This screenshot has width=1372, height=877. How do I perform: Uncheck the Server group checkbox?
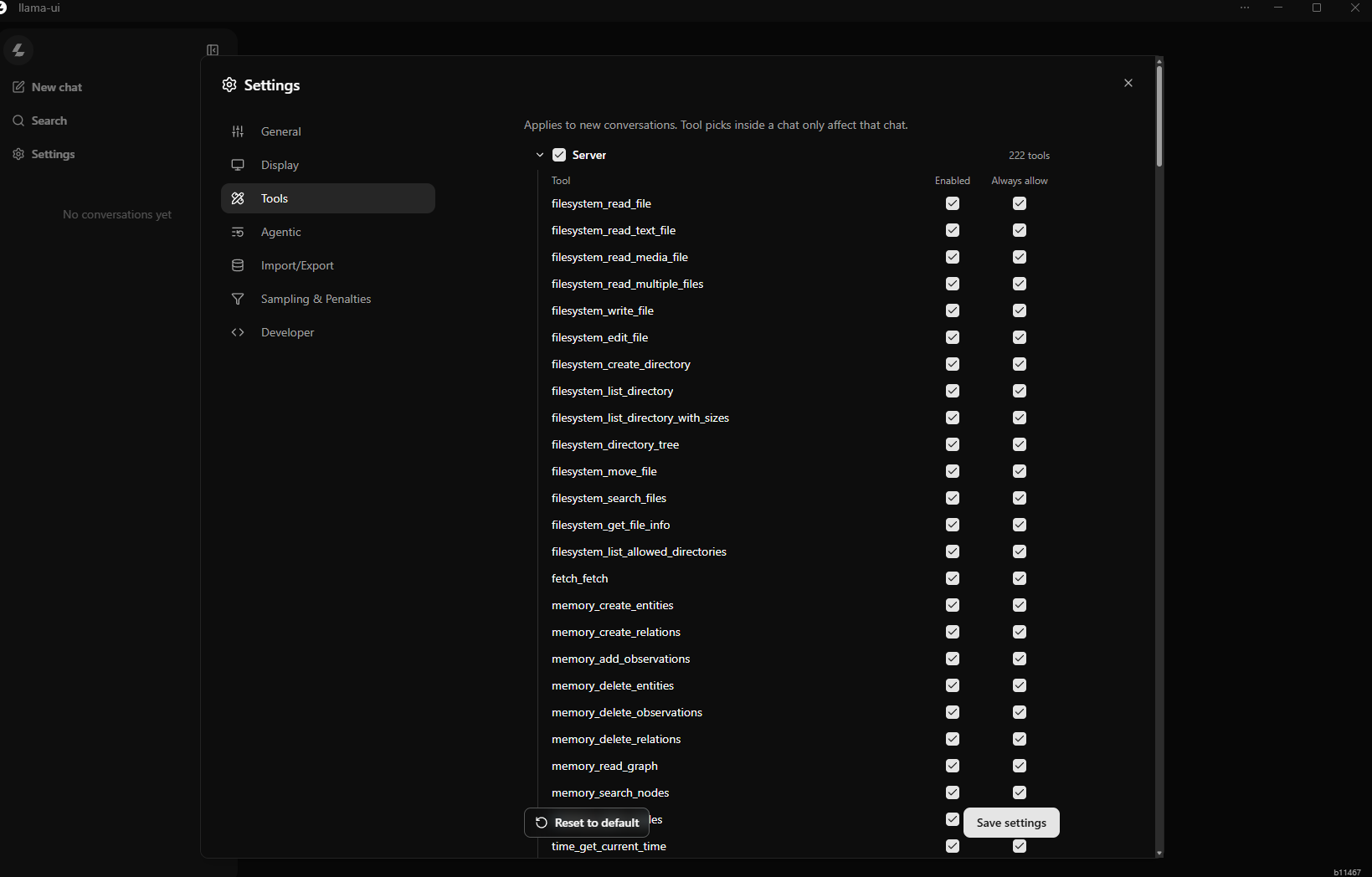click(559, 155)
